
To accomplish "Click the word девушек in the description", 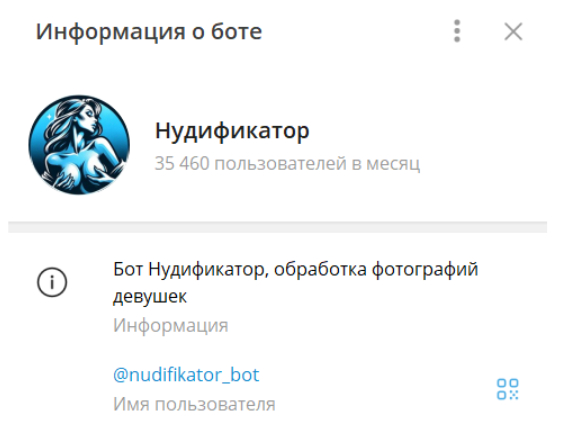I will click(150, 297).
